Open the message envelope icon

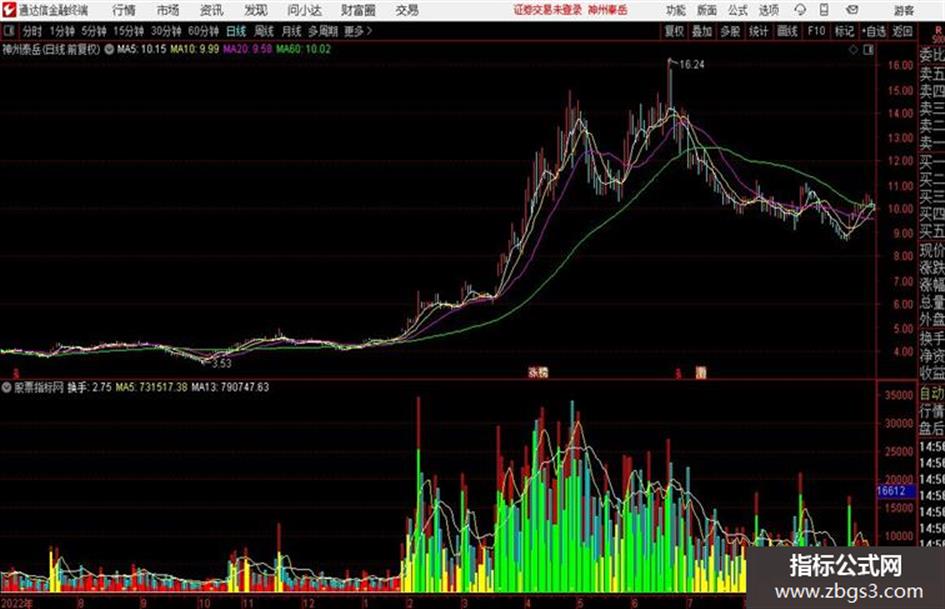(852, 10)
